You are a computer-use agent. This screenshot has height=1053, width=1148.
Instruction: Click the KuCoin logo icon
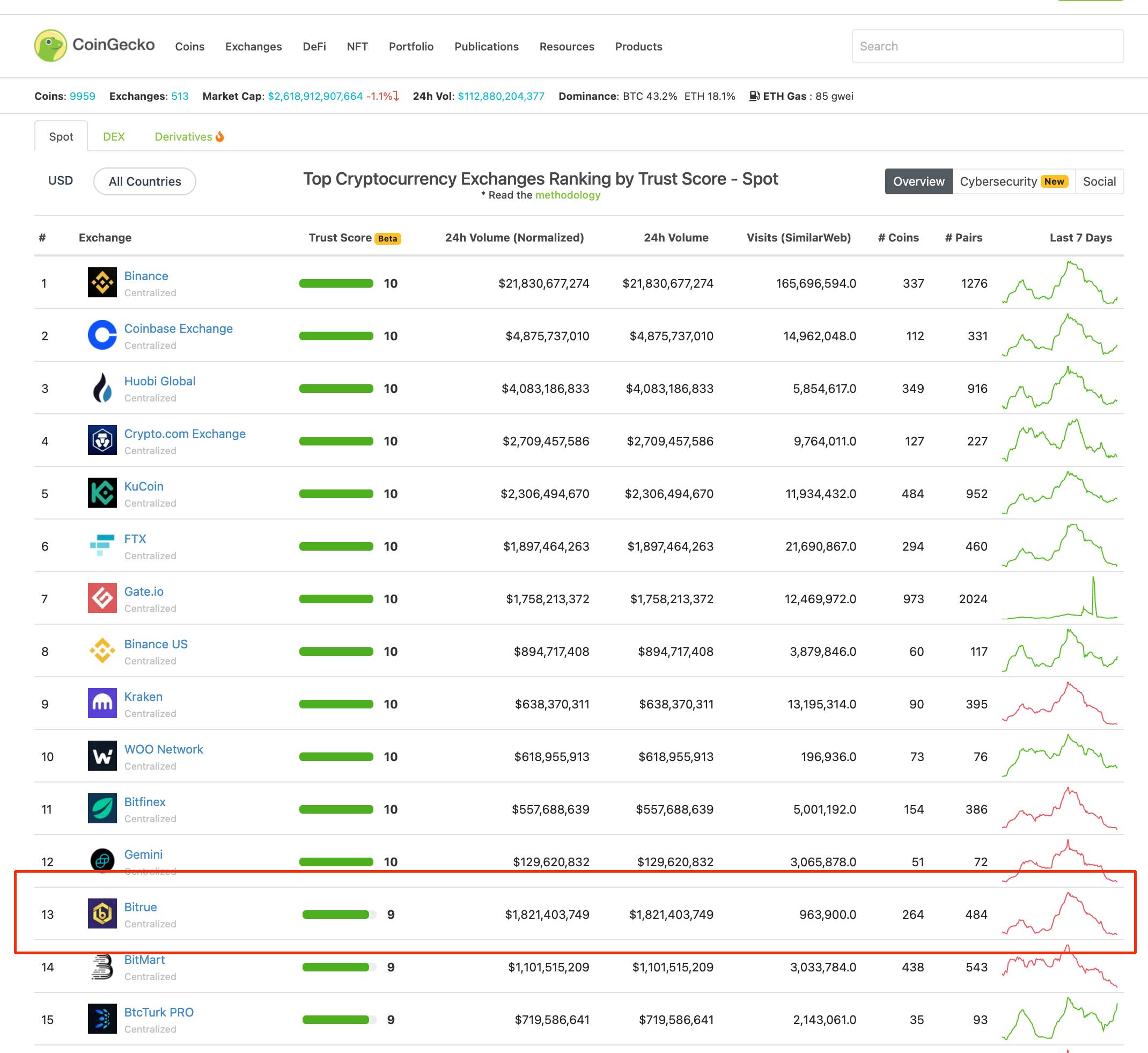102,493
